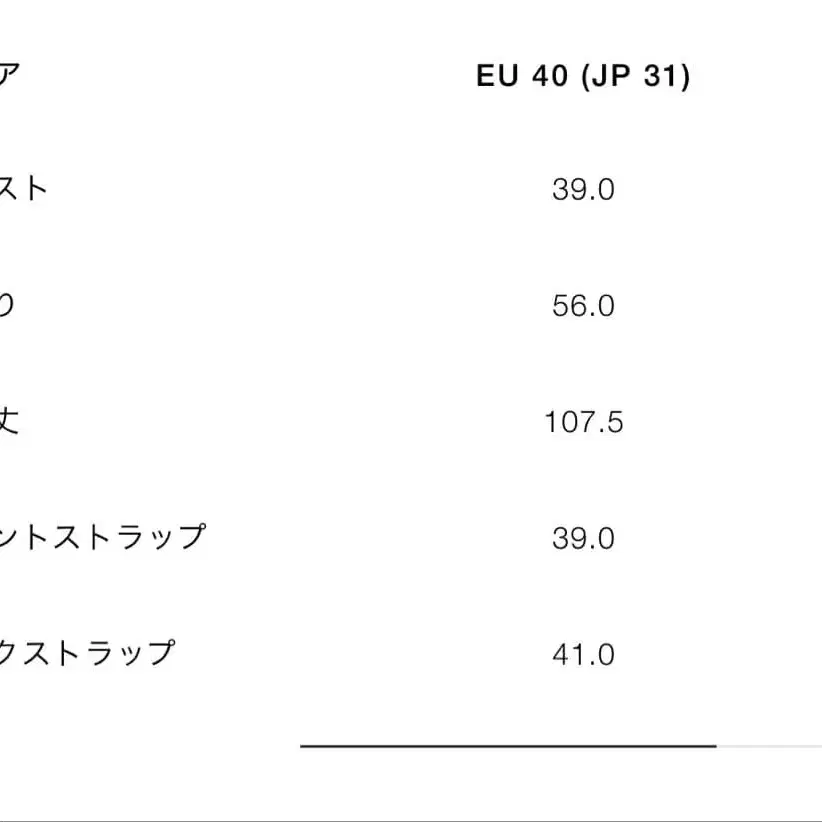Click blank space between り and 56.0
This screenshot has height=822, width=822.
click(x=280, y=306)
